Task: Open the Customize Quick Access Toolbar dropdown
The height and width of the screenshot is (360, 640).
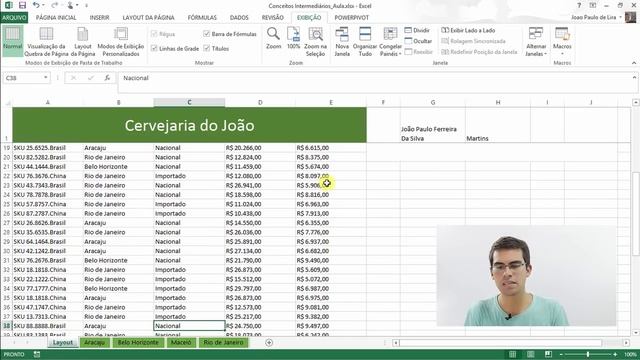Action: 87,6
